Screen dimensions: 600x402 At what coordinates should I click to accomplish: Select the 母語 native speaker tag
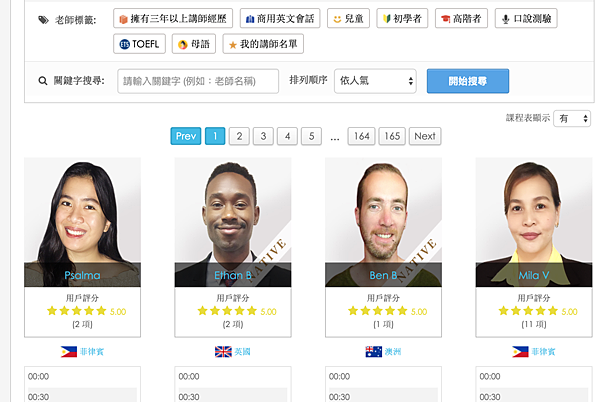(x=194, y=44)
